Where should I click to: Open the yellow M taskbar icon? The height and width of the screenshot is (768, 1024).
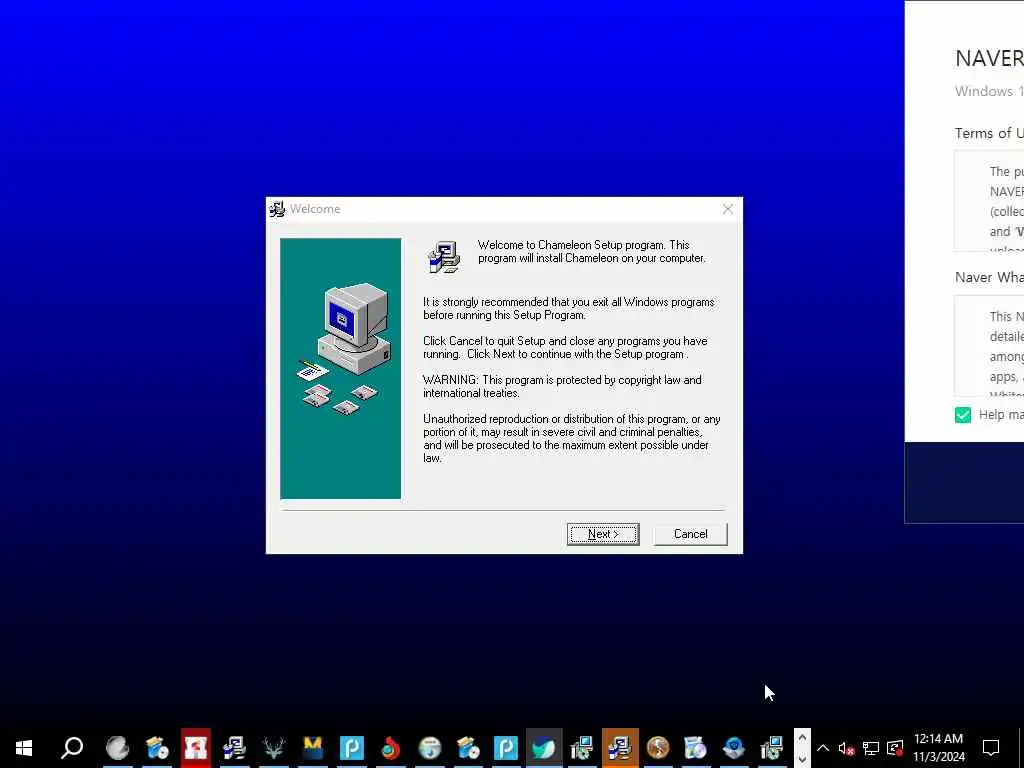312,748
